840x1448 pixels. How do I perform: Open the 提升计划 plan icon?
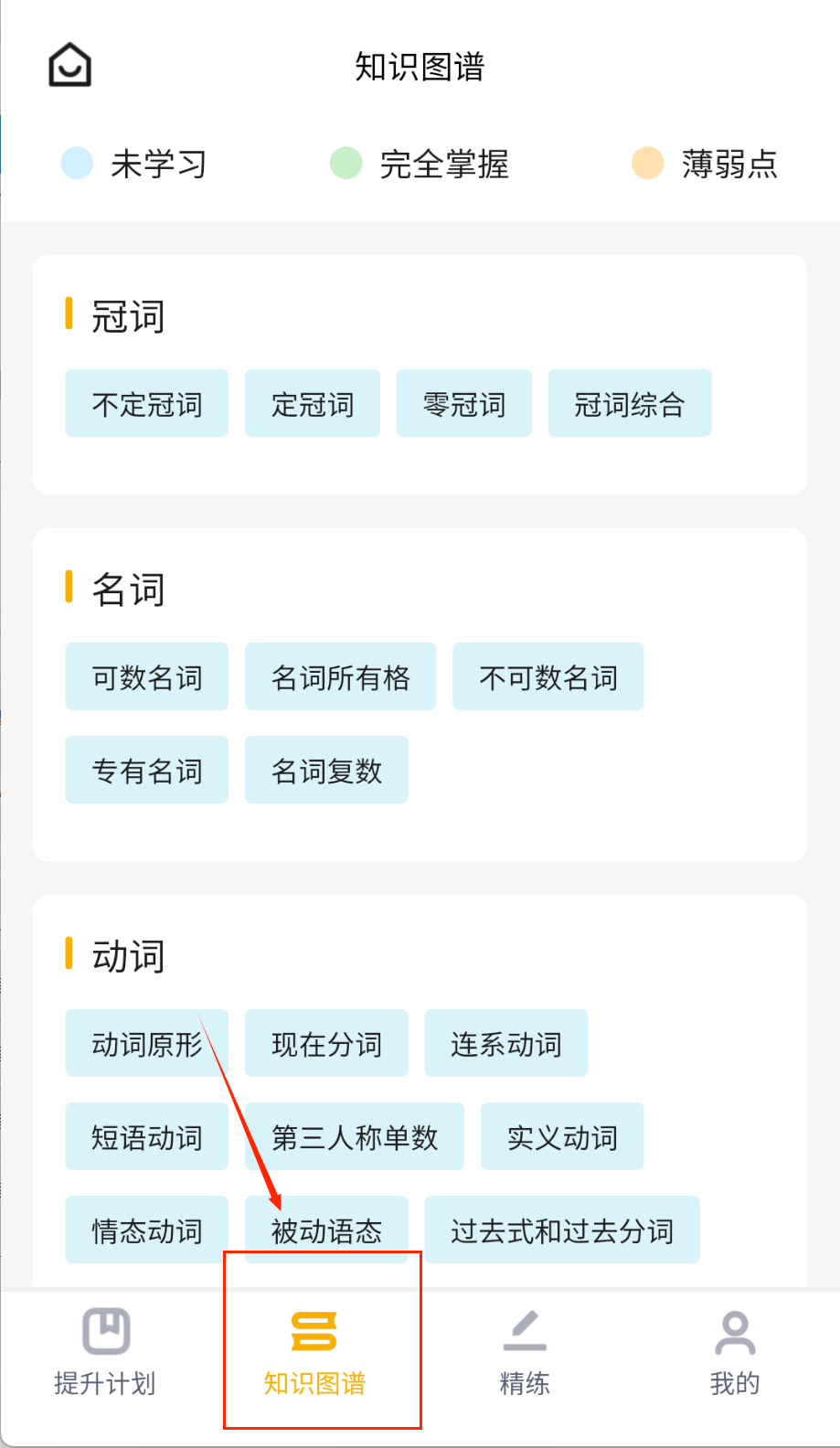click(x=106, y=1331)
